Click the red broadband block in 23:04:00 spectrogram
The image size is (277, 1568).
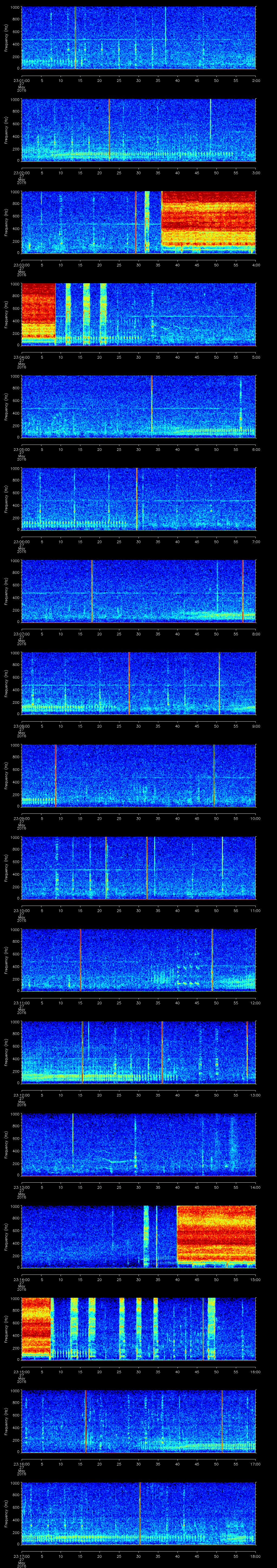(38, 311)
